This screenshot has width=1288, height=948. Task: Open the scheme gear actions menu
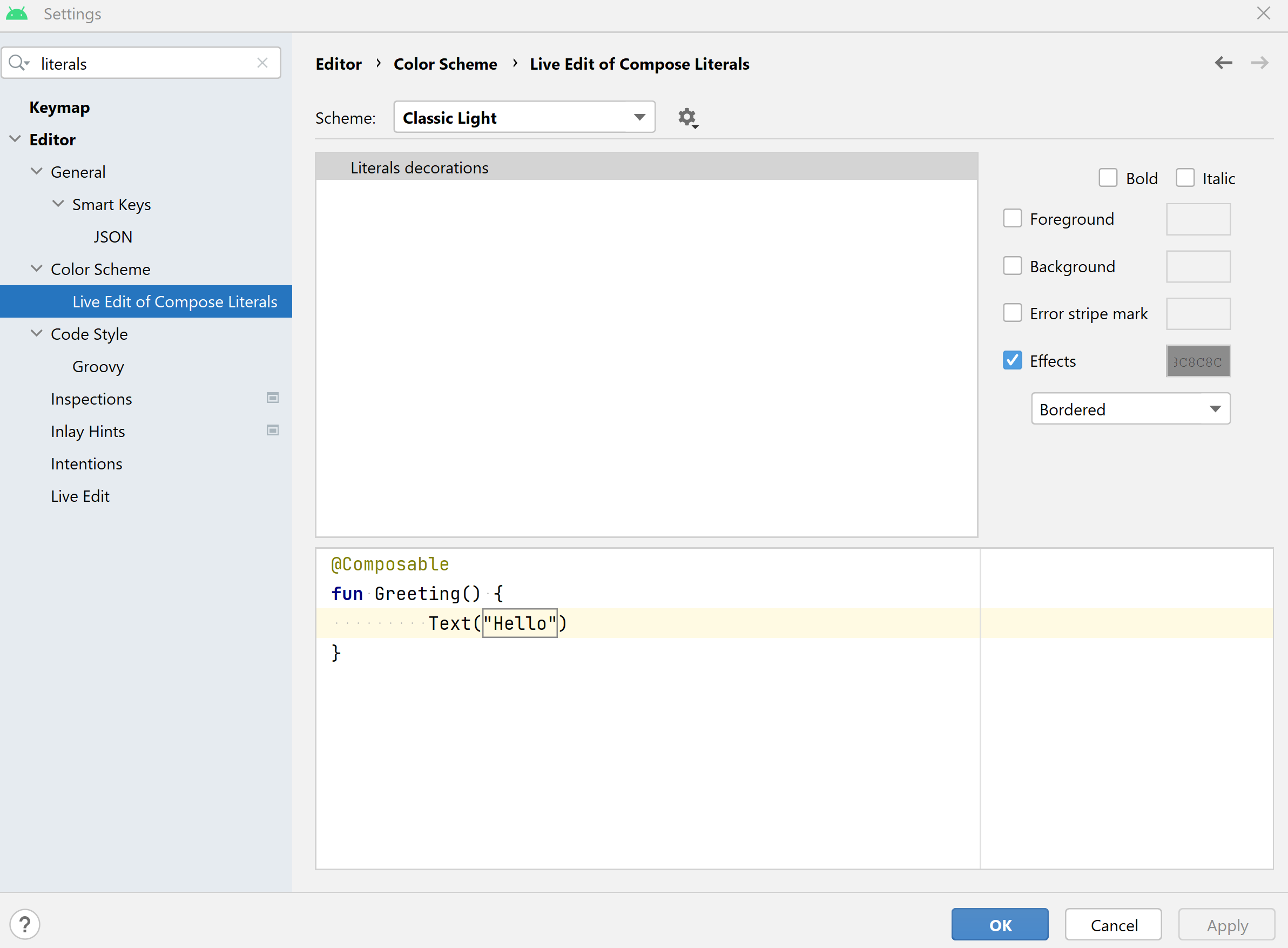coord(687,118)
